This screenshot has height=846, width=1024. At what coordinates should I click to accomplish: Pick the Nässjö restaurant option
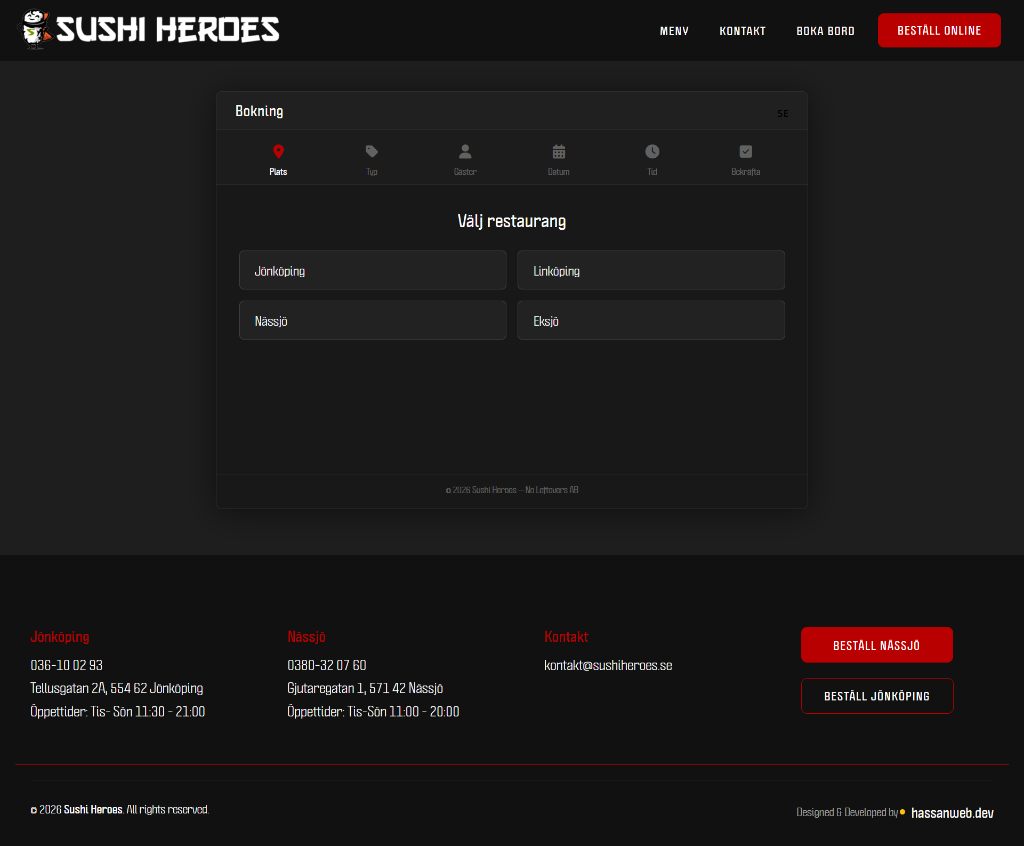(x=372, y=321)
